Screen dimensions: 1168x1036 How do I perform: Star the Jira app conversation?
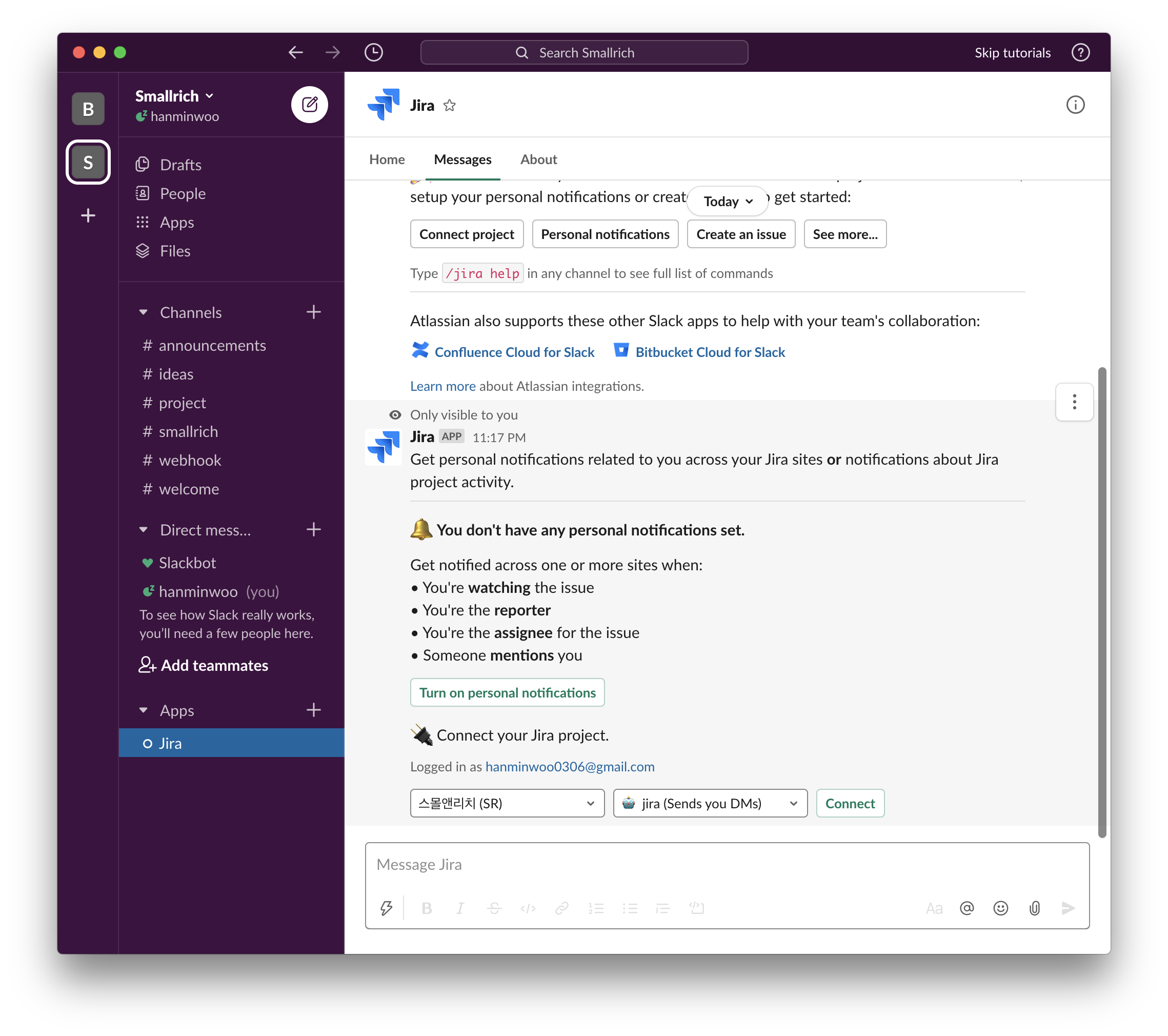point(450,105)
